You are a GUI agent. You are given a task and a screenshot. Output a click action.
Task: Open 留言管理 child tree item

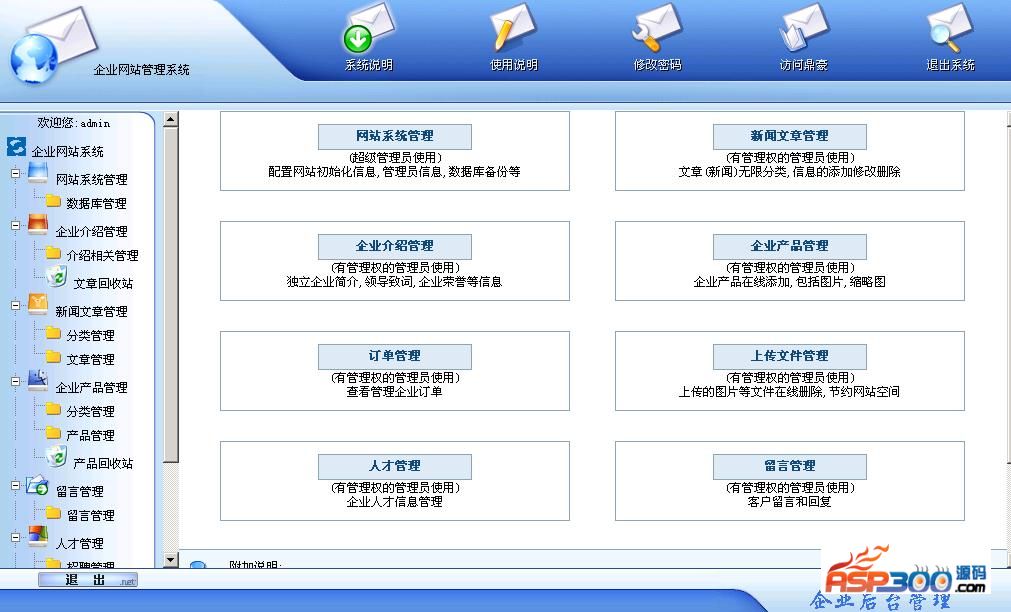(91, 515)
